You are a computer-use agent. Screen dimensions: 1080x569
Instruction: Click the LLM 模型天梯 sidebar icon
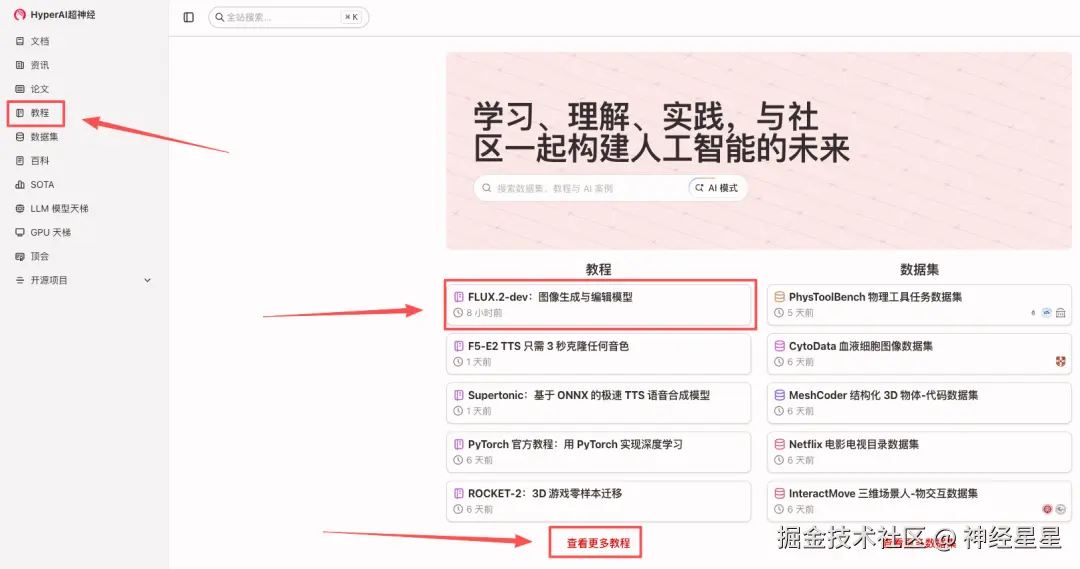[20, 209]
